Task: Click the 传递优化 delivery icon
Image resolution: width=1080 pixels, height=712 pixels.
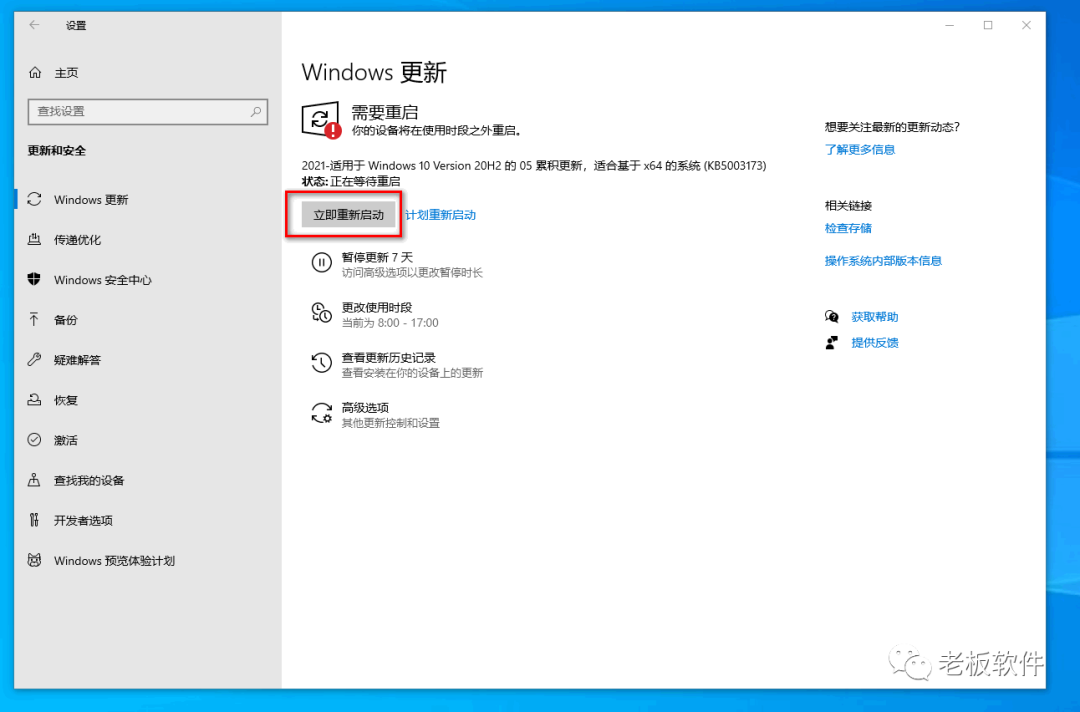Action: 34,239
